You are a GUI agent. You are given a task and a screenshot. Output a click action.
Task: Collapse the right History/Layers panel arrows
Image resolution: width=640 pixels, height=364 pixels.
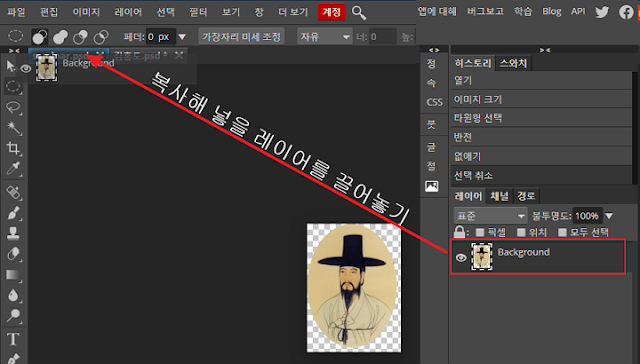pos(545,50)
